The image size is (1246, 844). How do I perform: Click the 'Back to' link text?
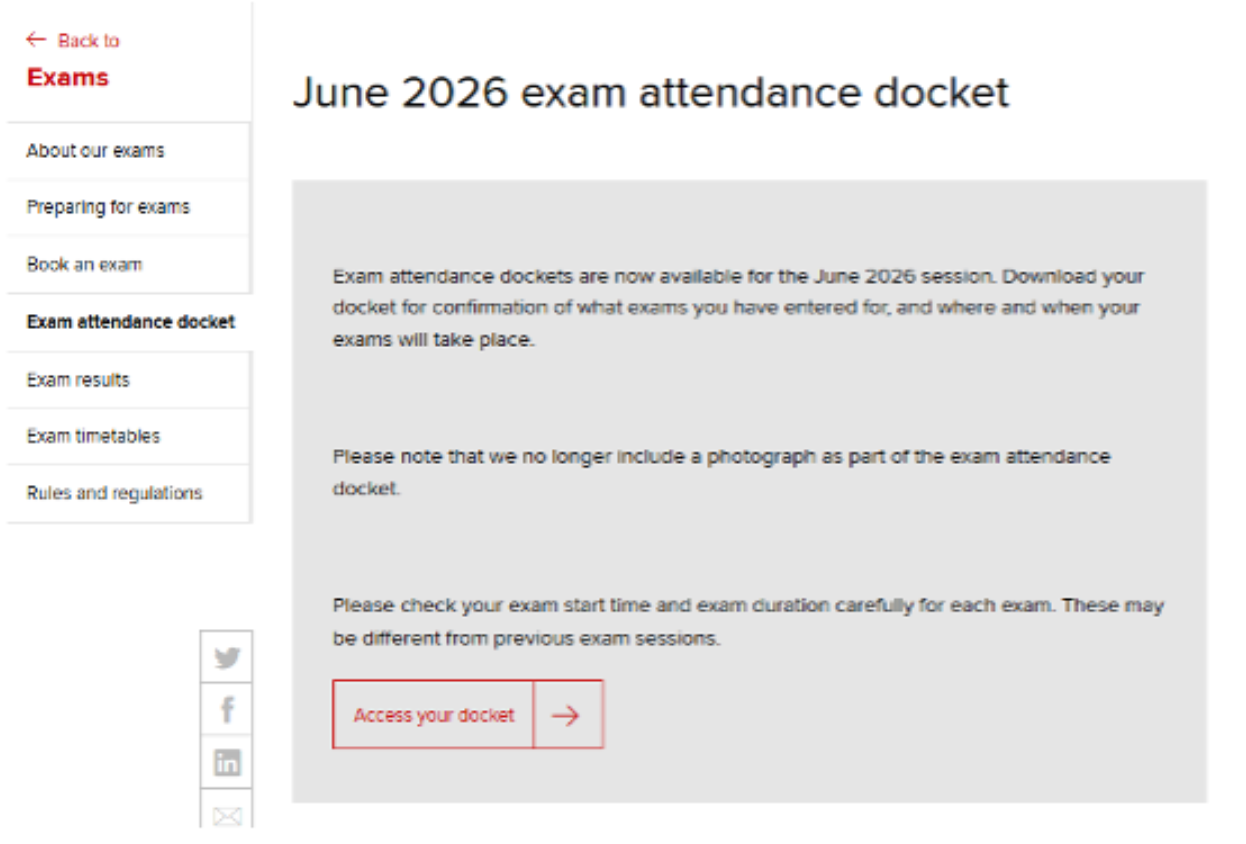click(x=88, y=41)
